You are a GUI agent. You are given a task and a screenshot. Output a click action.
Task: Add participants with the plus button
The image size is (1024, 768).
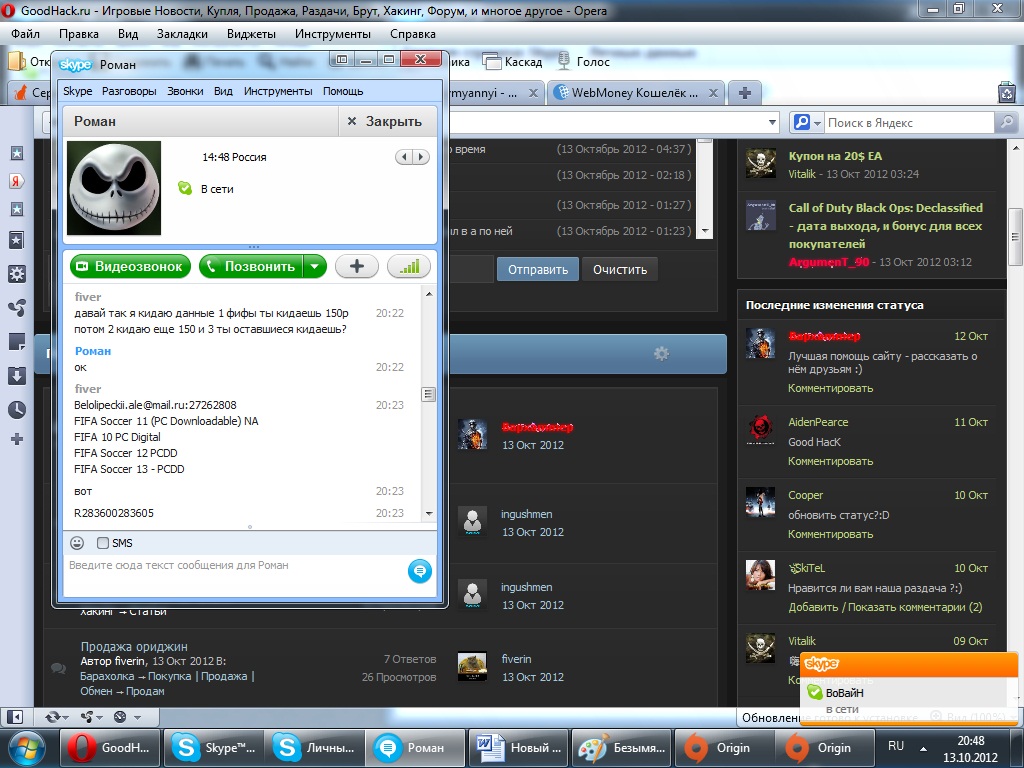coord(357,266)
